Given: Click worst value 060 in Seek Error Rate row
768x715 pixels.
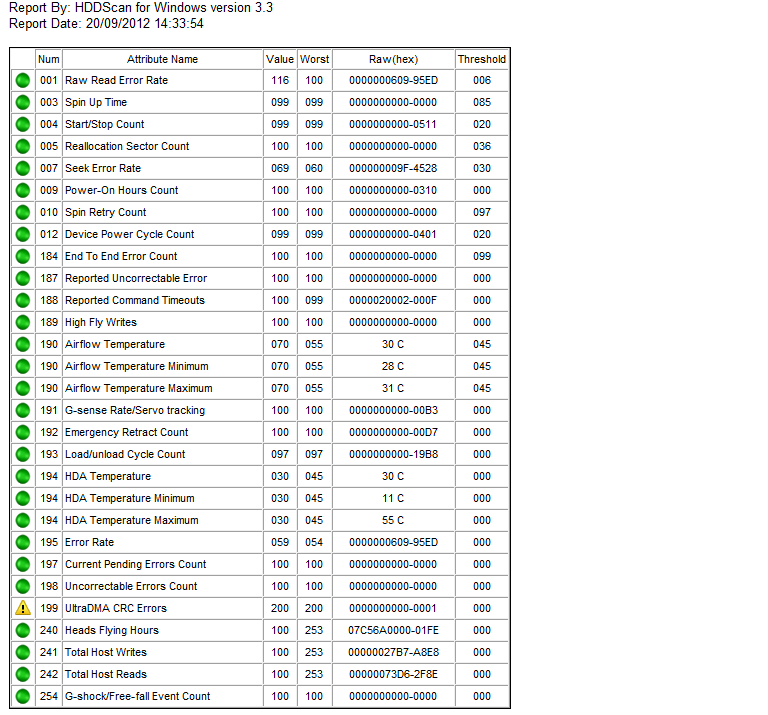Looking at the screenshot, I should [314, 168].
